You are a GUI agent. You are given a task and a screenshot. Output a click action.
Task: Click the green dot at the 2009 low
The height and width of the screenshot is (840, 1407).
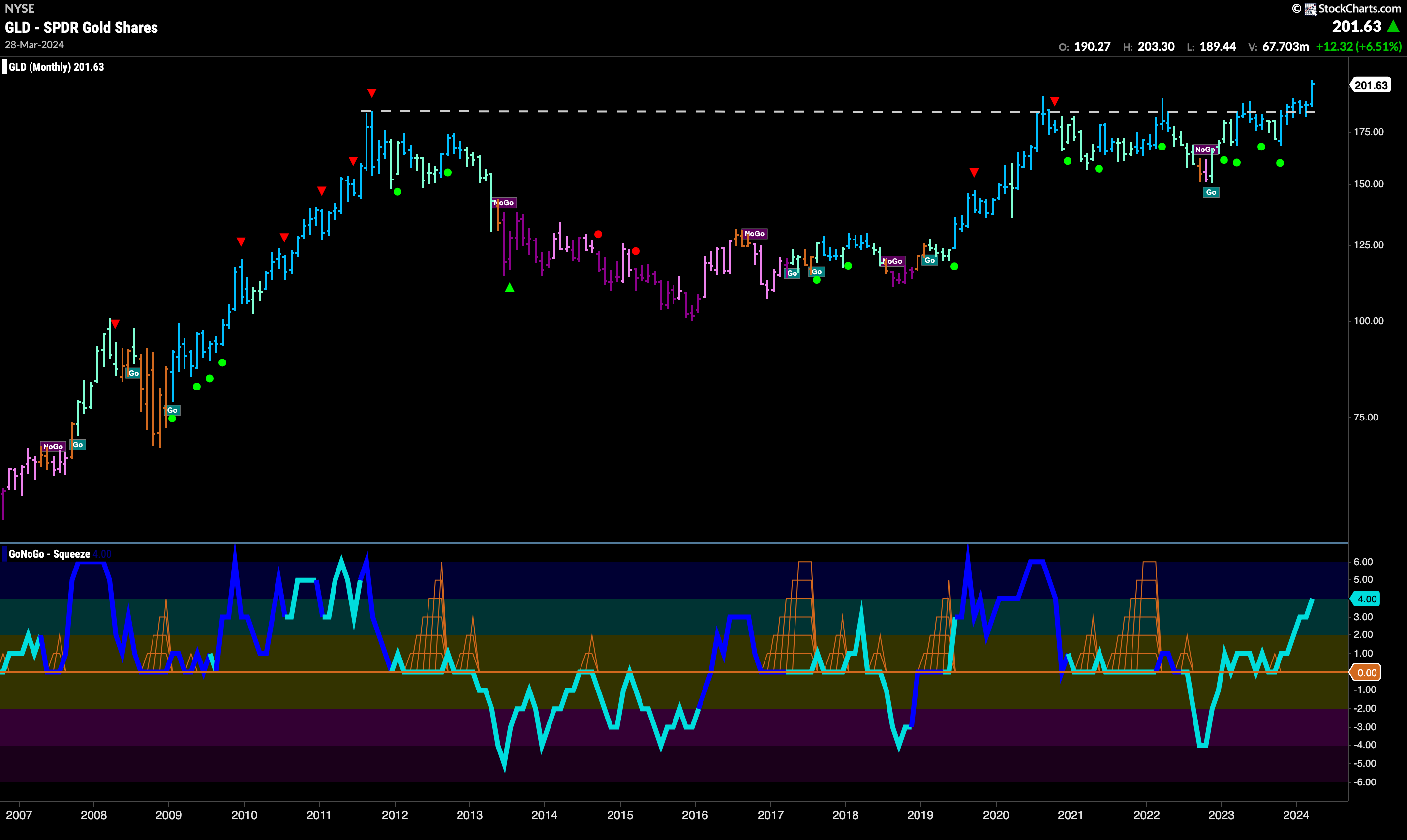tap(172, 419)
